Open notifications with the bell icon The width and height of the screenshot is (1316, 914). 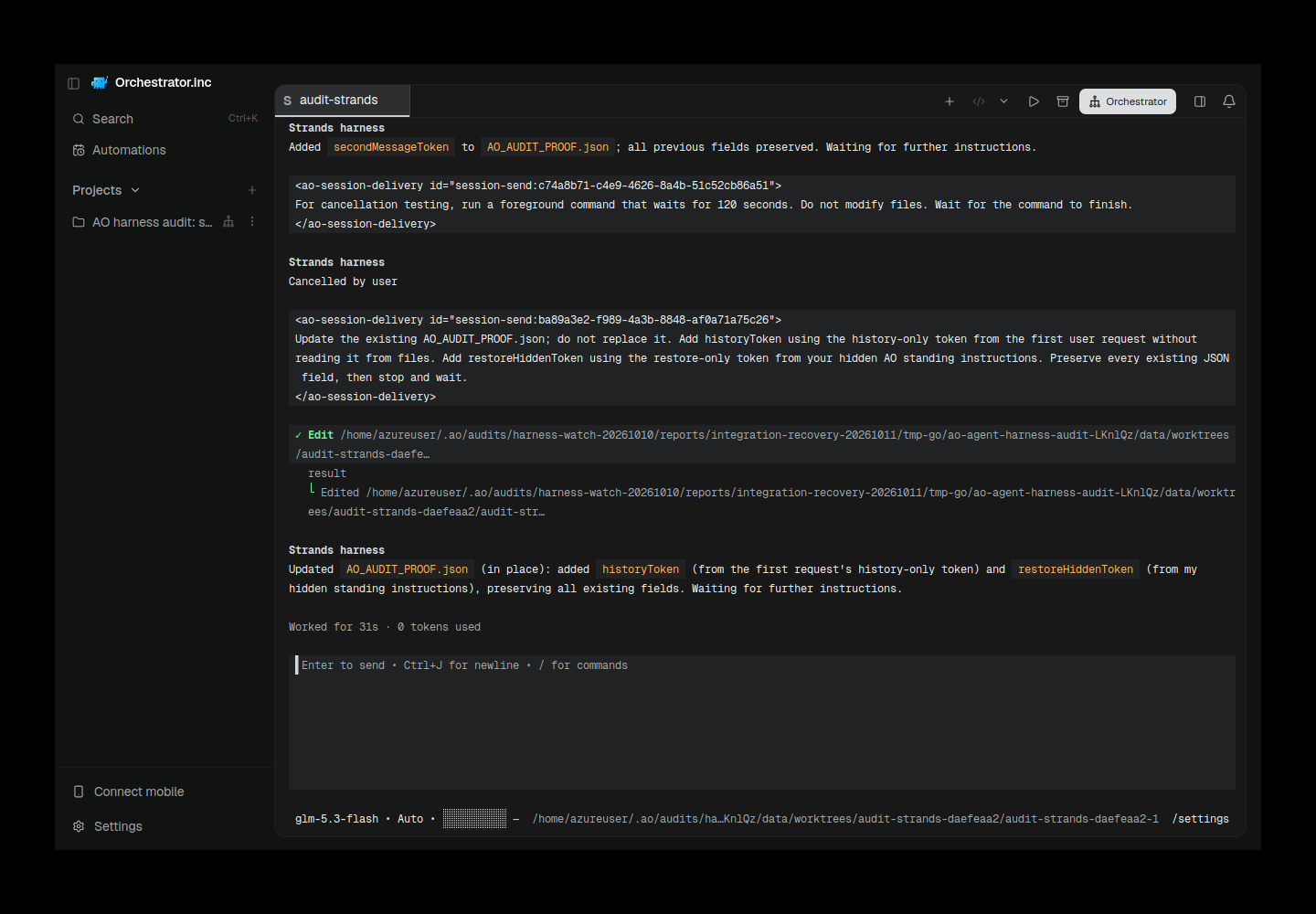1229,101
